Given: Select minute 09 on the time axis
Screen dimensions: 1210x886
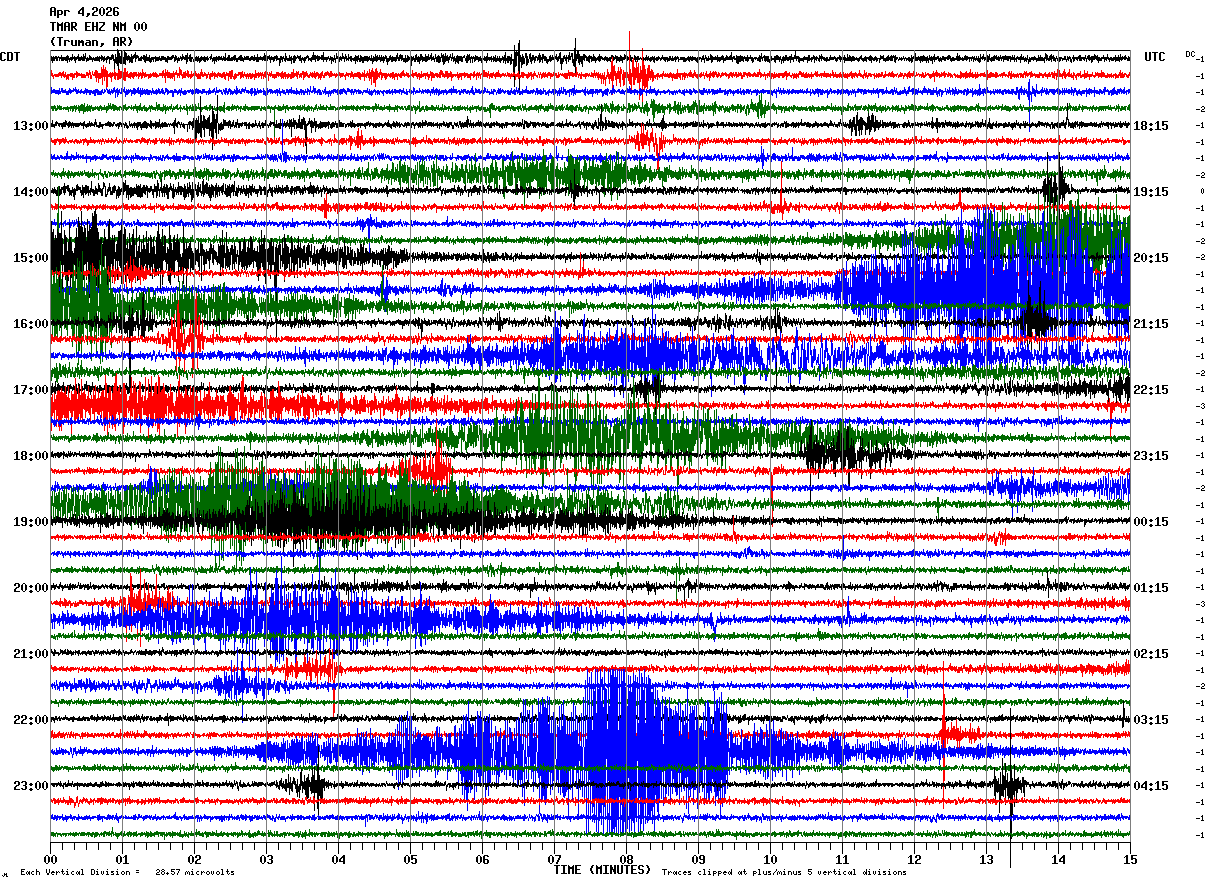Looking at the screenshot, I should 698,859.
